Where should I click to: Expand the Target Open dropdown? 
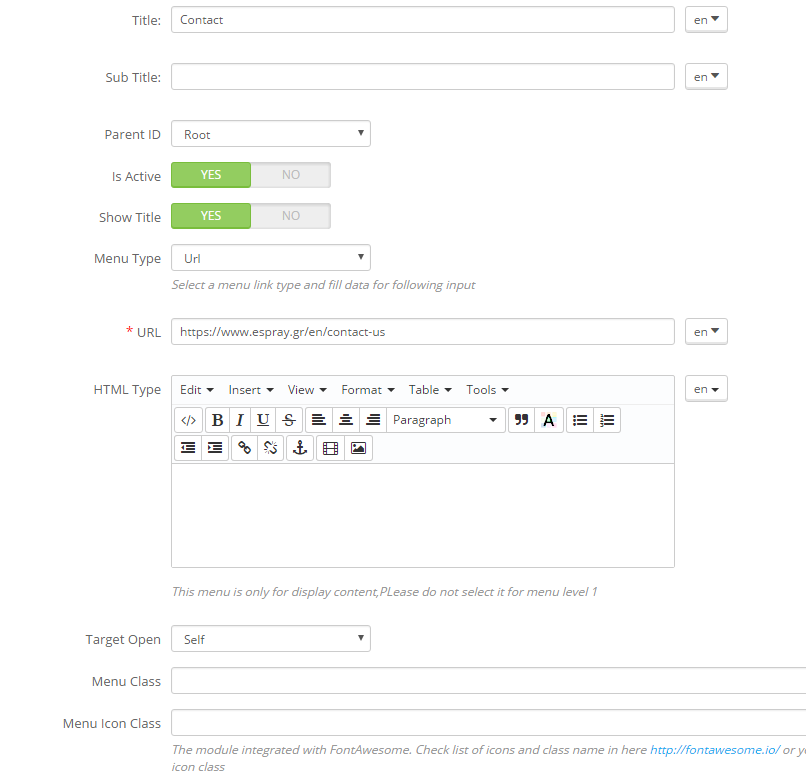point(271,639)
